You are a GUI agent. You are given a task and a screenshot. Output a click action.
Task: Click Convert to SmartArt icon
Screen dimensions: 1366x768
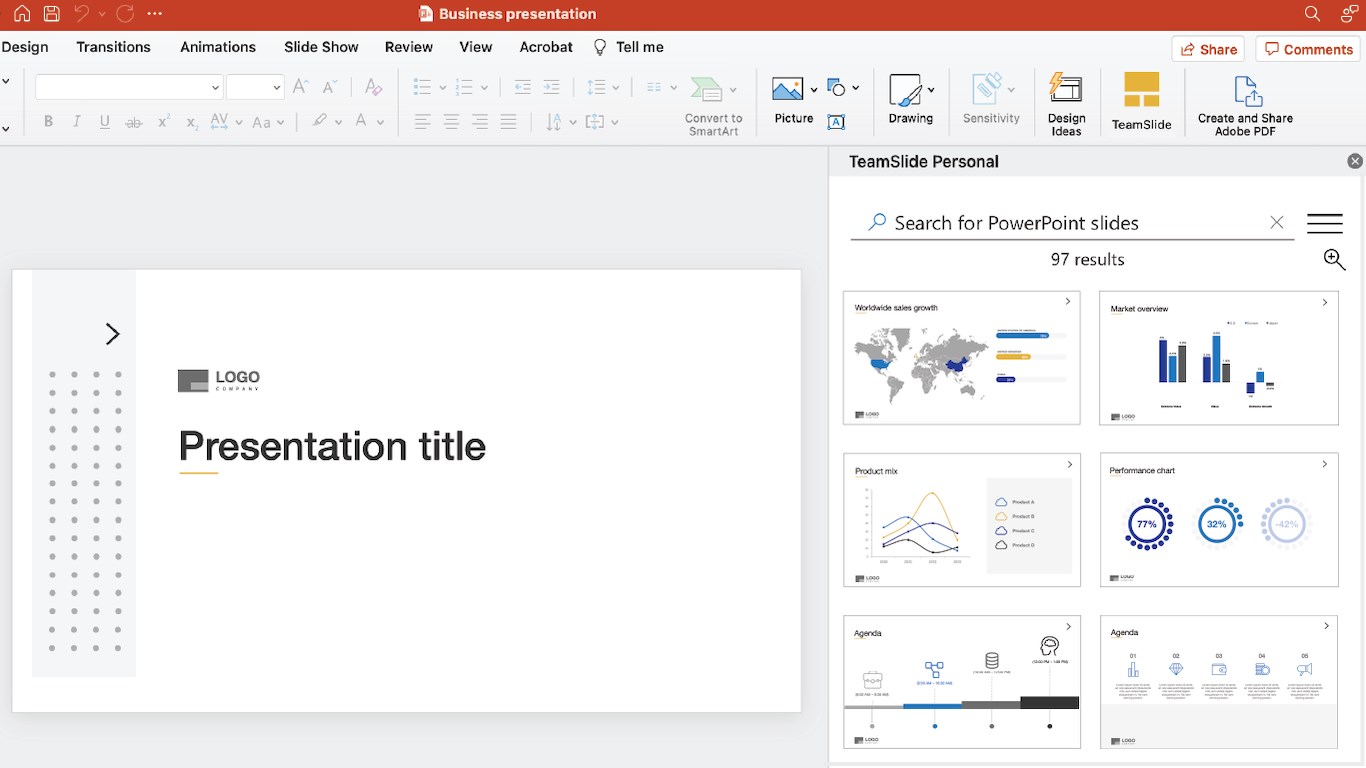click(708, 91)
